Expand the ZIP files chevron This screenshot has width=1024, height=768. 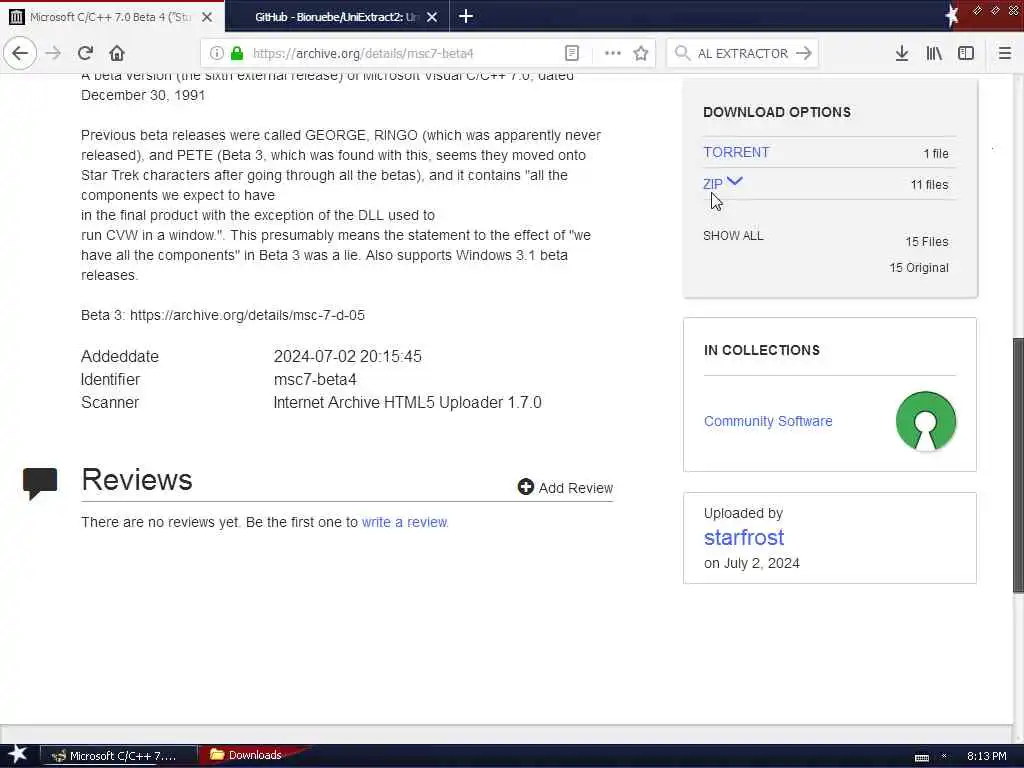pyautogui.click(x=734, y=182)
